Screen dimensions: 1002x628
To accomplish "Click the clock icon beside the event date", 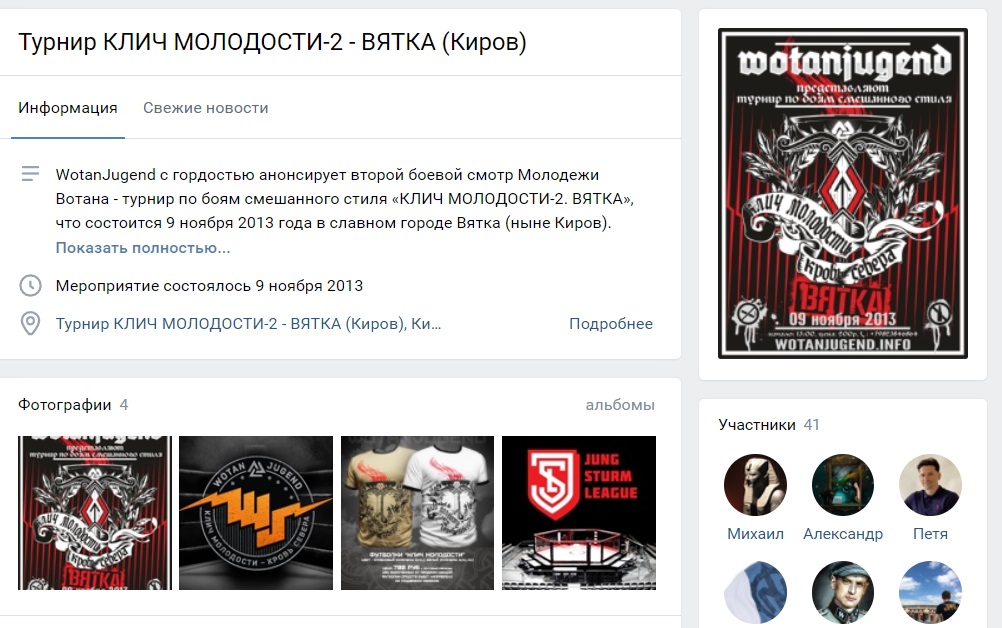I will [30, 286].
